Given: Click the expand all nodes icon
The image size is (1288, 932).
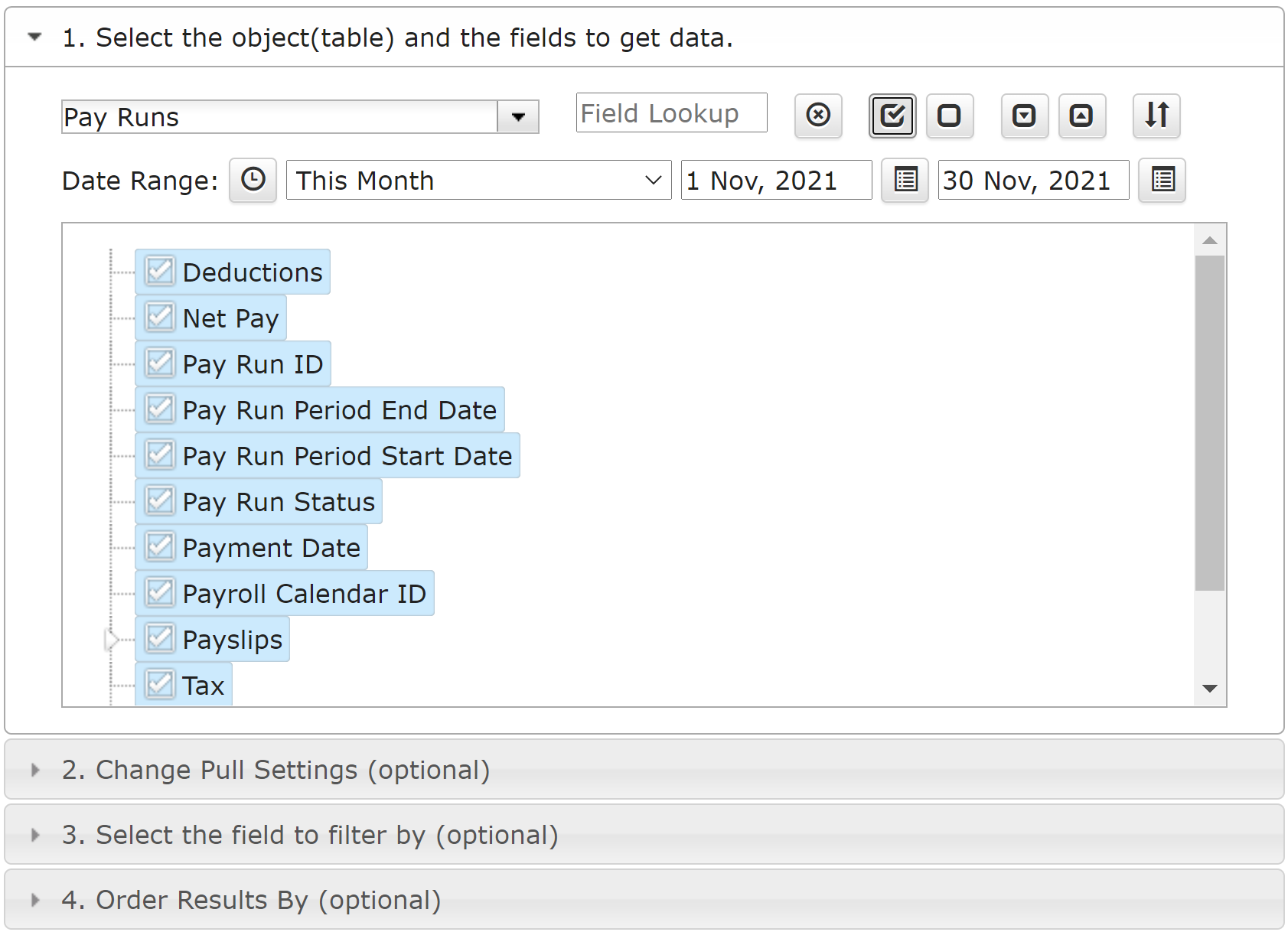Looking at the screenshot, I should coord(1025,116).
